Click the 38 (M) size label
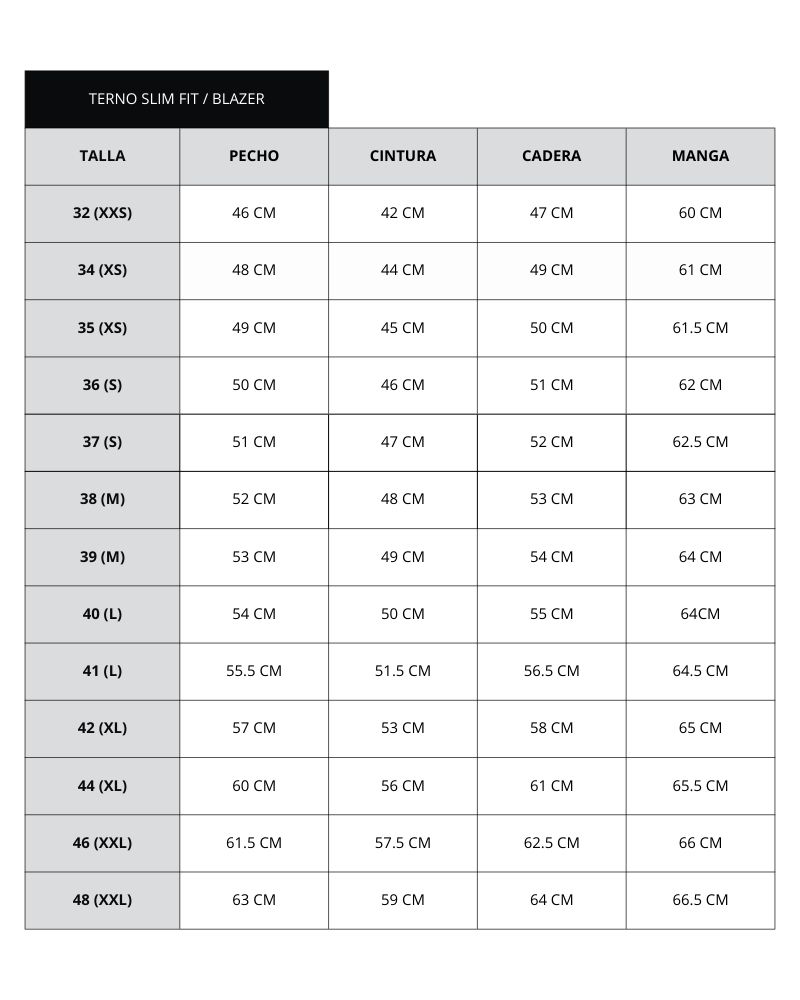Screen dimensions: 800x1000 pos(102,499)
